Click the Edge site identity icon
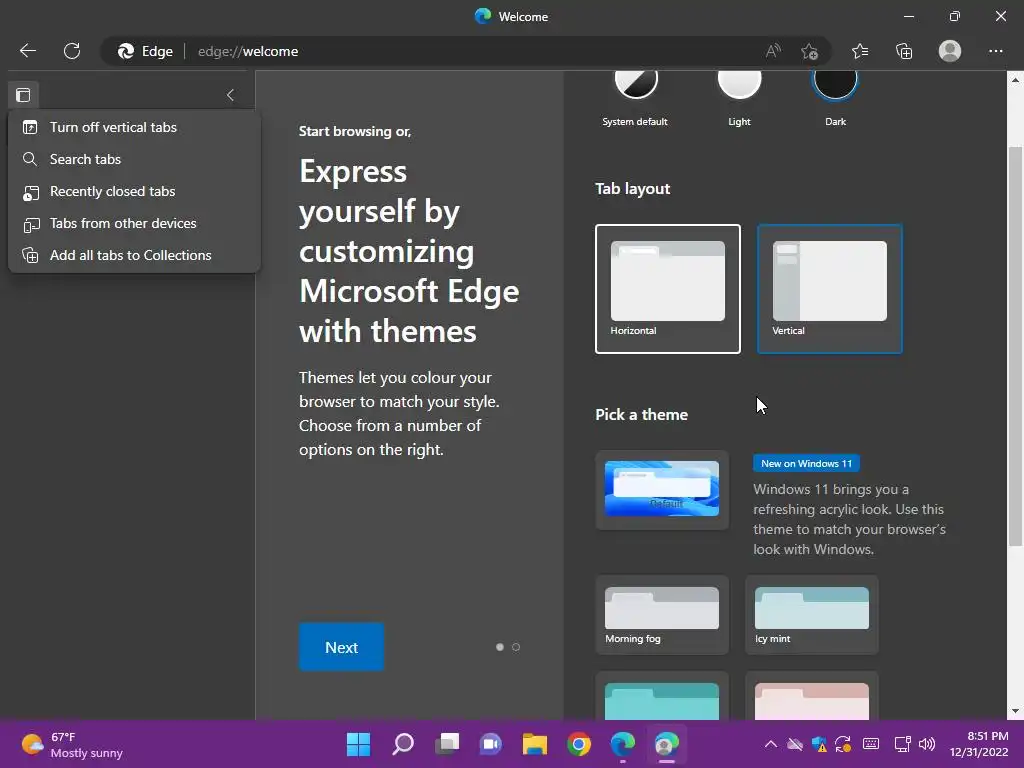The width and height of the screenshot is (1024, 768). 145,51
